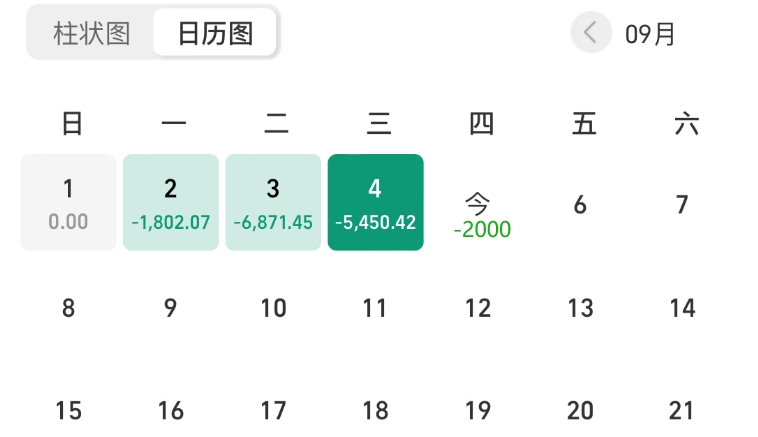Viewport: 758px width, 437px height.
Task: Go to previous month with left chevron
Action: [591, 32]
